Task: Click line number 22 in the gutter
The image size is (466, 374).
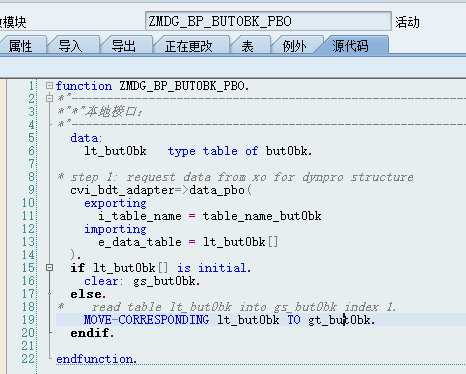Action: point(28,359)
